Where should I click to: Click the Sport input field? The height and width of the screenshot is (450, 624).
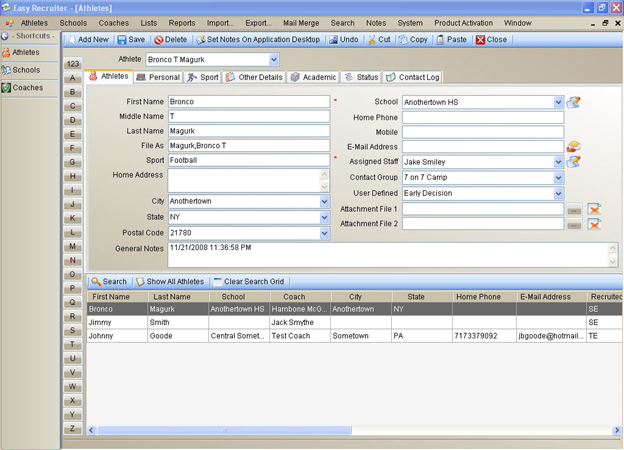pyautogui.click(x=249, y=160)
